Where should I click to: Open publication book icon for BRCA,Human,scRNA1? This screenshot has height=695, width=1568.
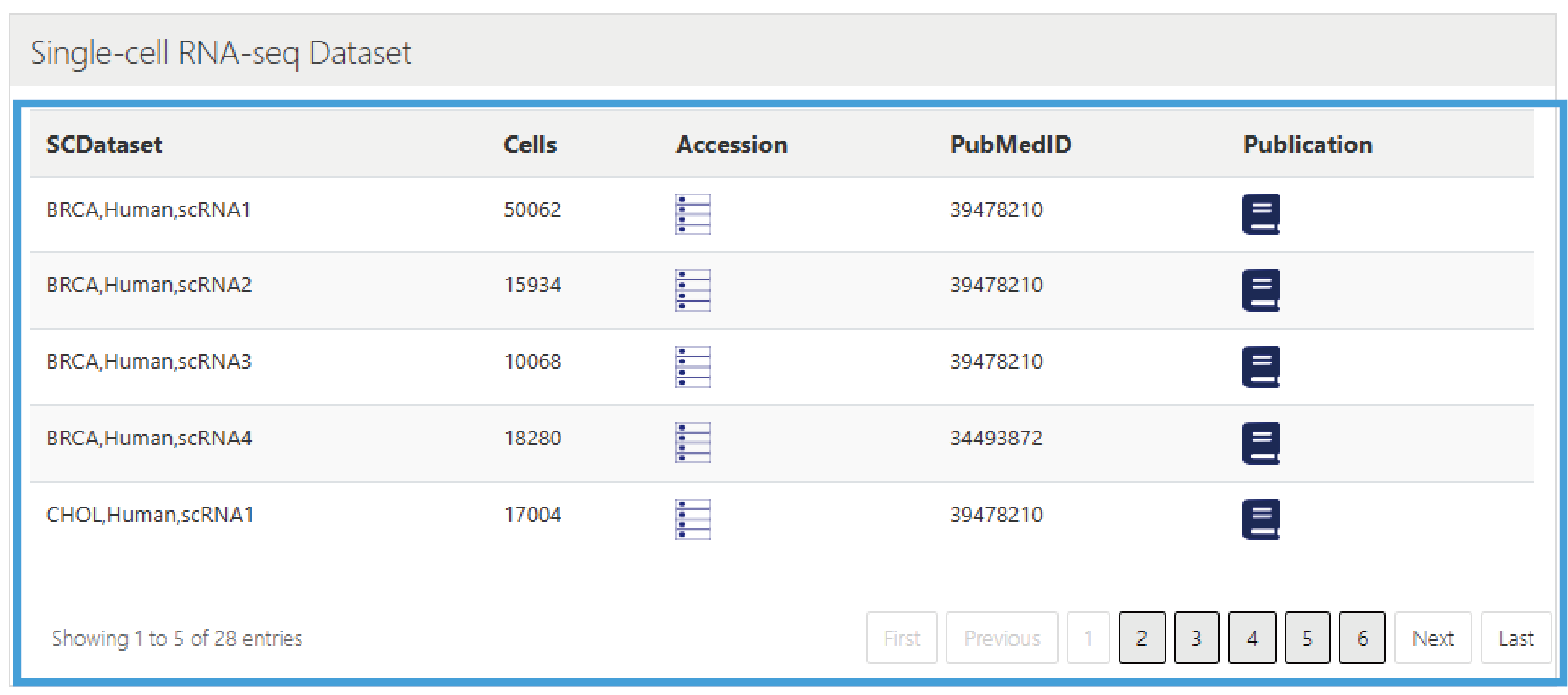click(x=1261, y=215)
